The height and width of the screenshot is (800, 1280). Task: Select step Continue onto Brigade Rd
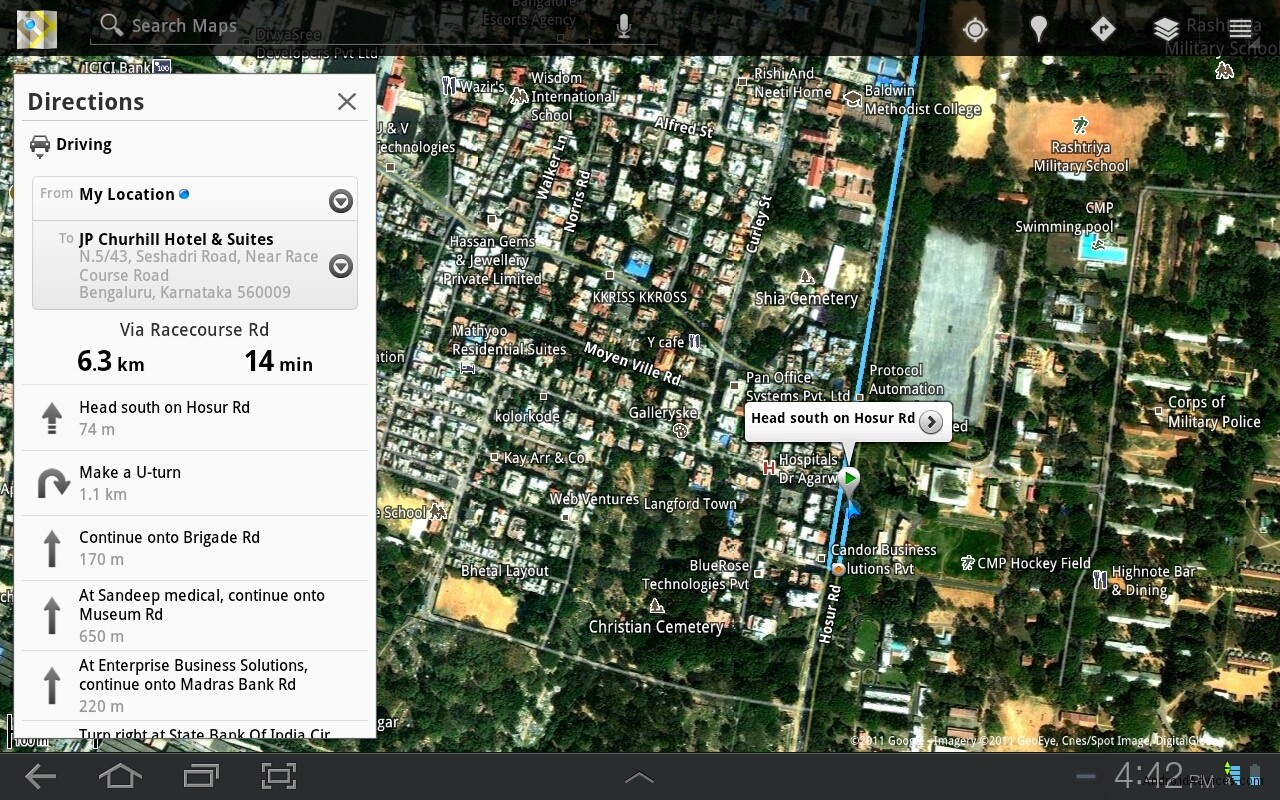point(195,548)
